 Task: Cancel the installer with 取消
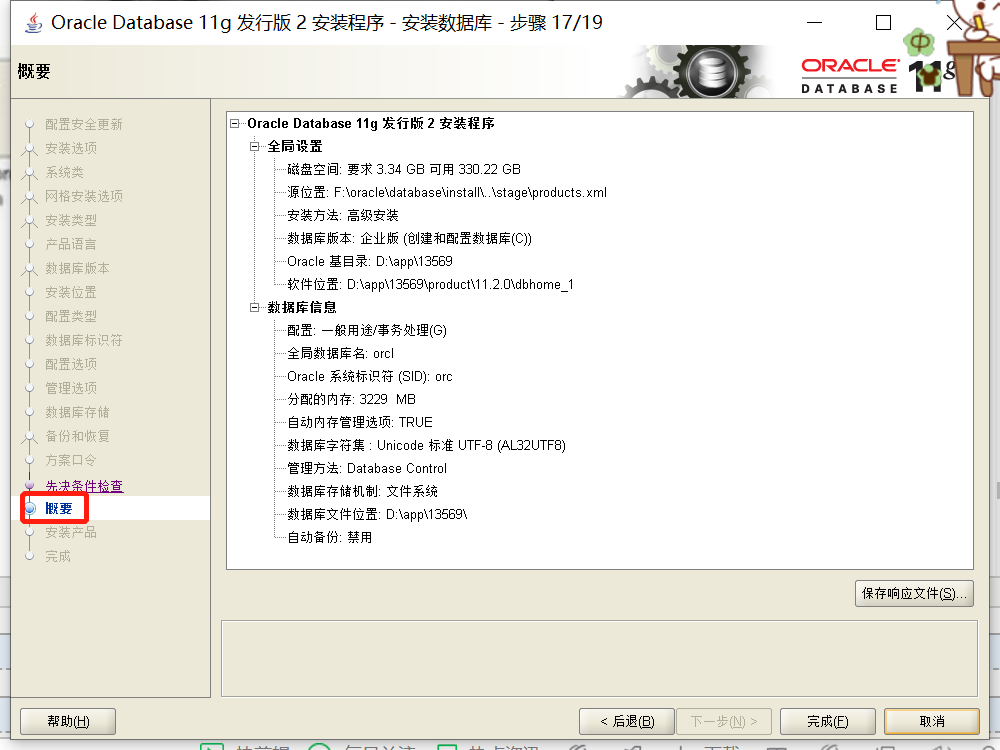point(932,721)
